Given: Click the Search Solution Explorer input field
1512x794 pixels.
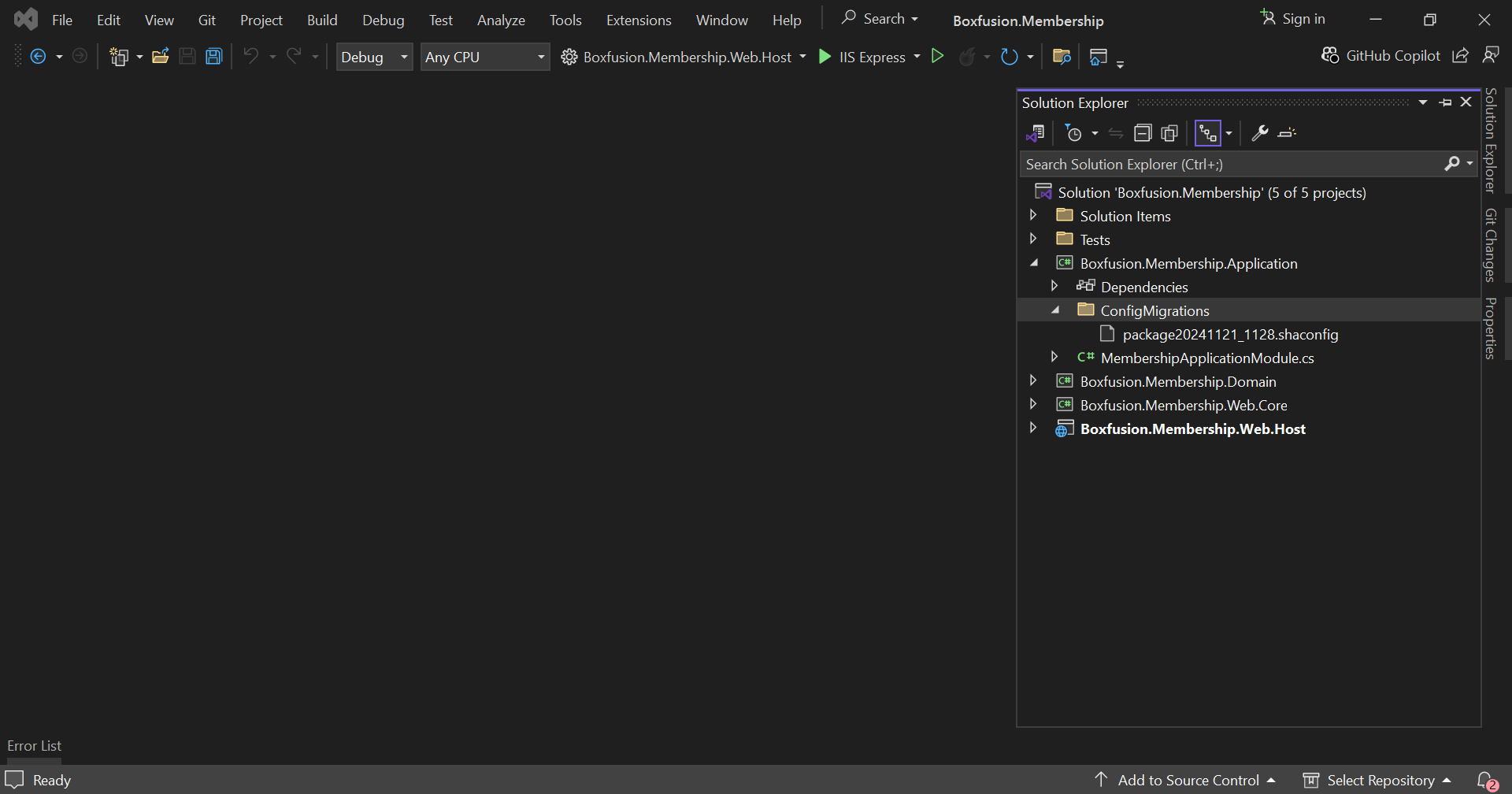Looking at the screenshot, I should pos(1232,164).
